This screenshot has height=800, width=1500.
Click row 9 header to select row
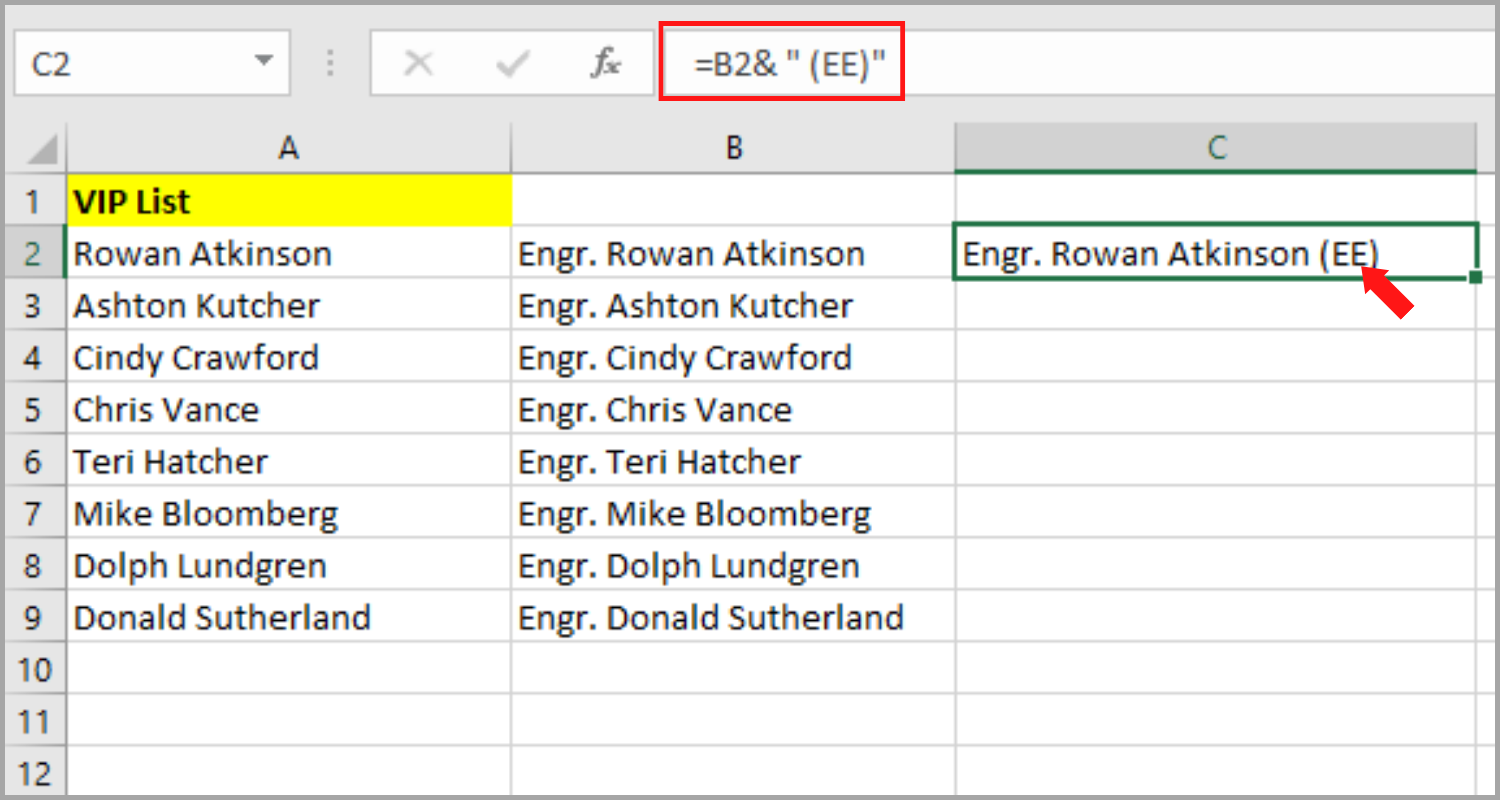tap(35, 617)
